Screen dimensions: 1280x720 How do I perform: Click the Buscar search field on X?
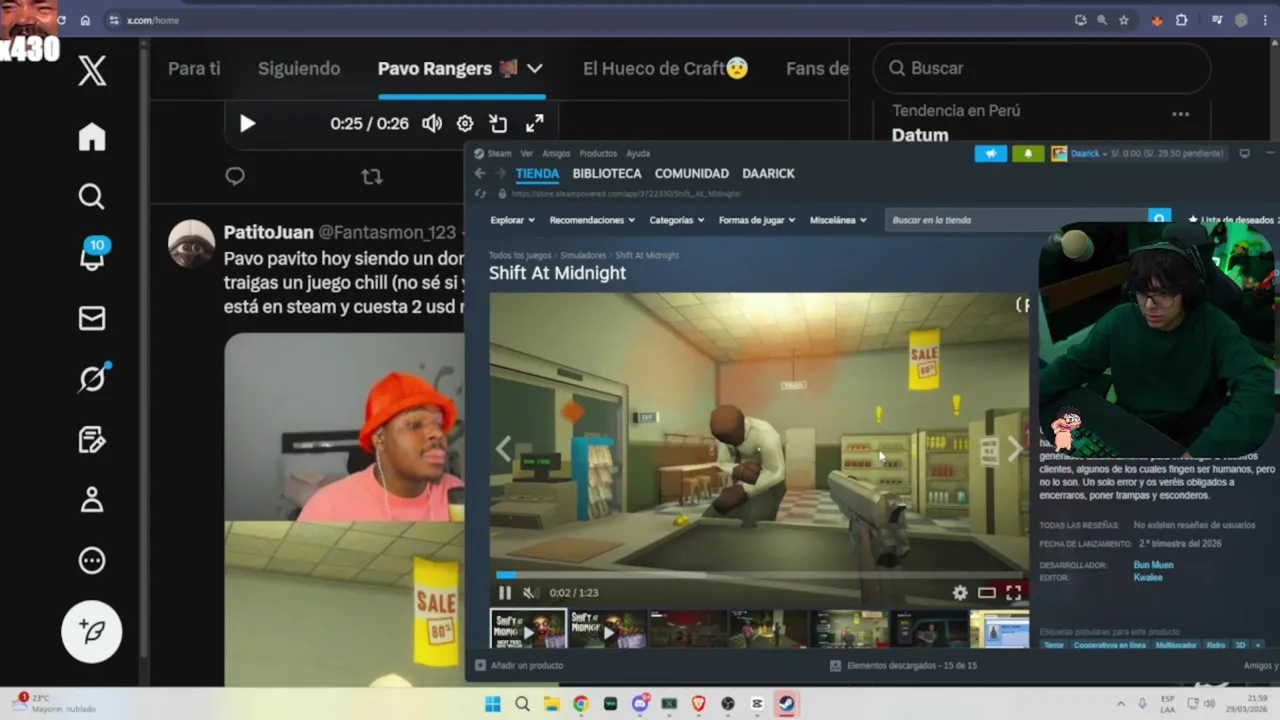click(1041, 68)
